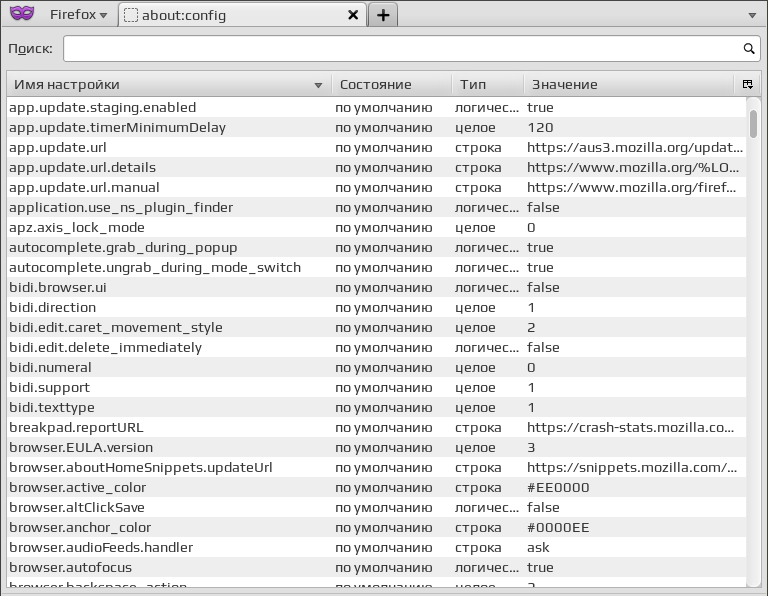Image resolution: width=768 pixels, height=596 pixels.
Task: Select the app.update.url preference
Action: click(x=377, y=147)
